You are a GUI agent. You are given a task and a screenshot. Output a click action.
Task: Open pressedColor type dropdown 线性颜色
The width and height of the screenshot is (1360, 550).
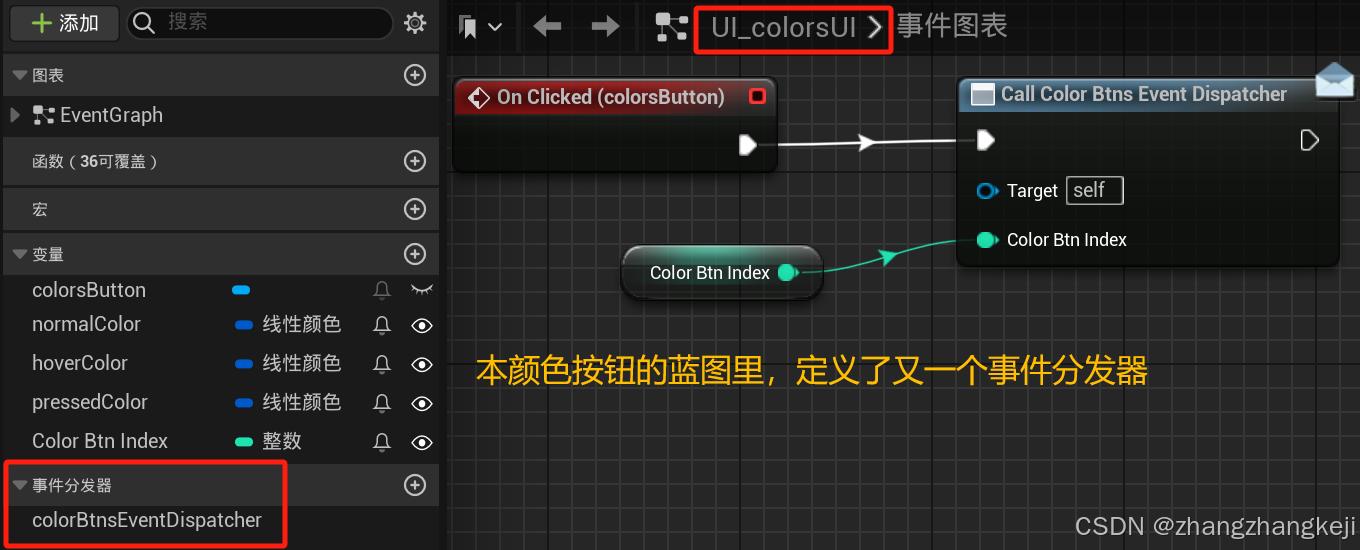(288, 402)
